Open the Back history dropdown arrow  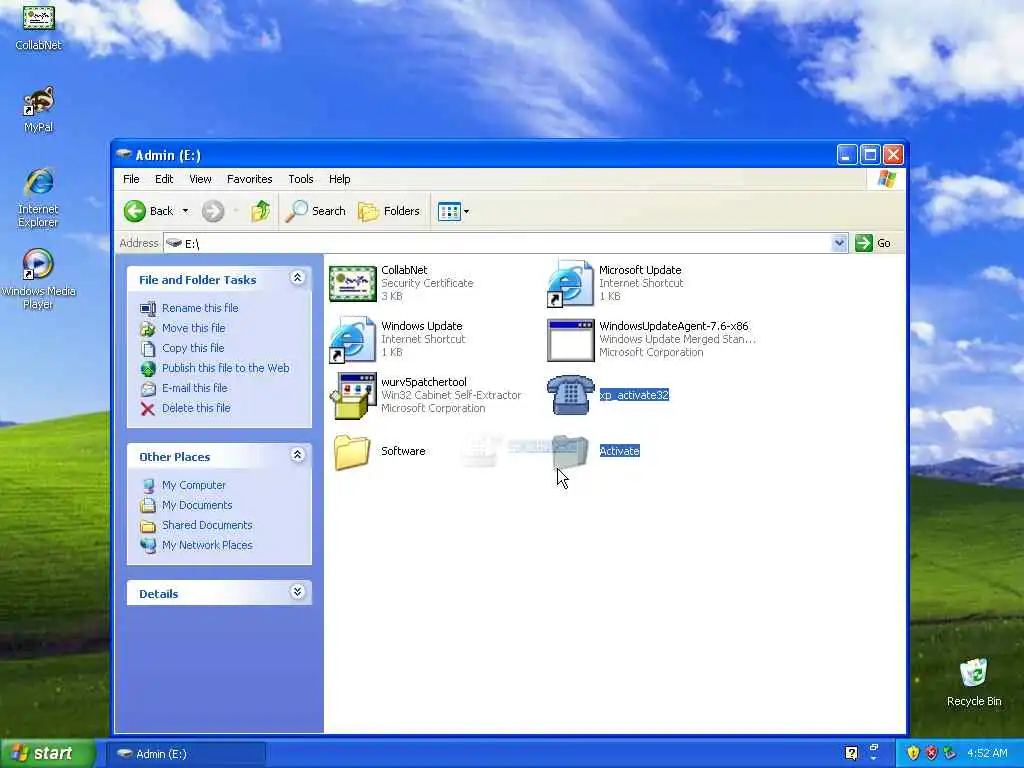click(x=185, y=211)
